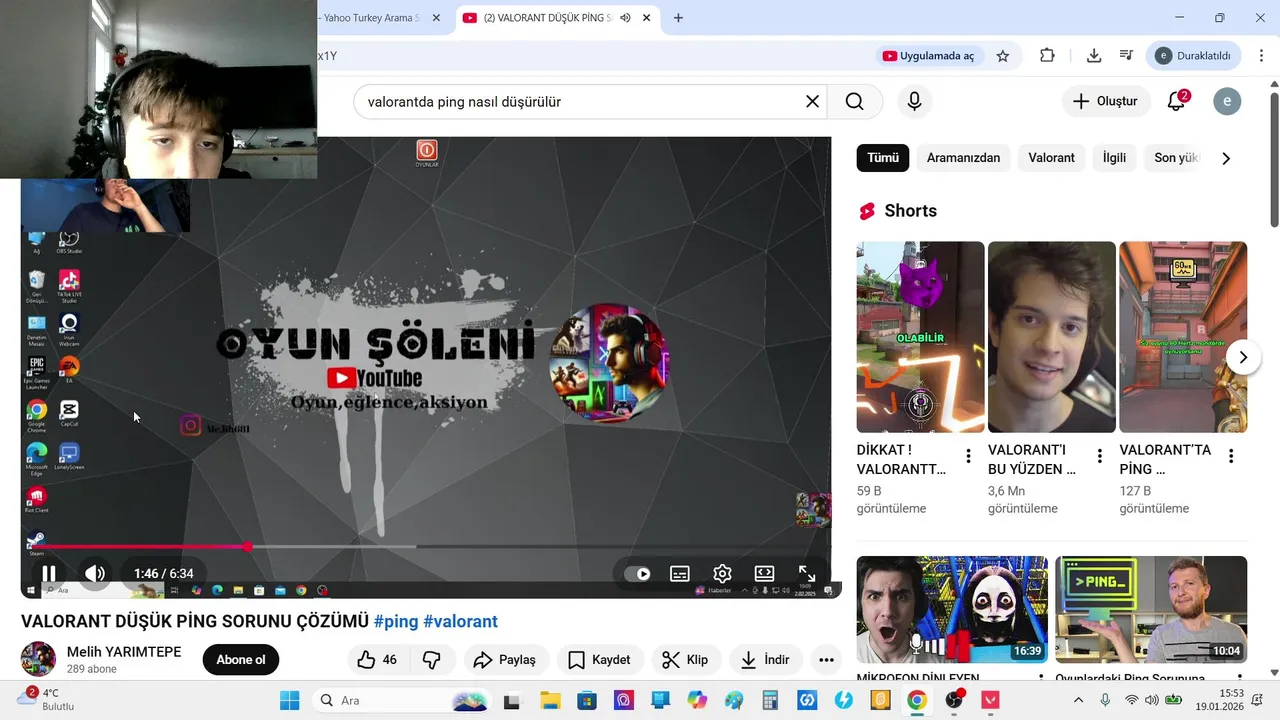This screenshot has width=1280, height=720.
Task: Click the Melih YARIMTEPE channel avatar
Action: coord(38,659)
